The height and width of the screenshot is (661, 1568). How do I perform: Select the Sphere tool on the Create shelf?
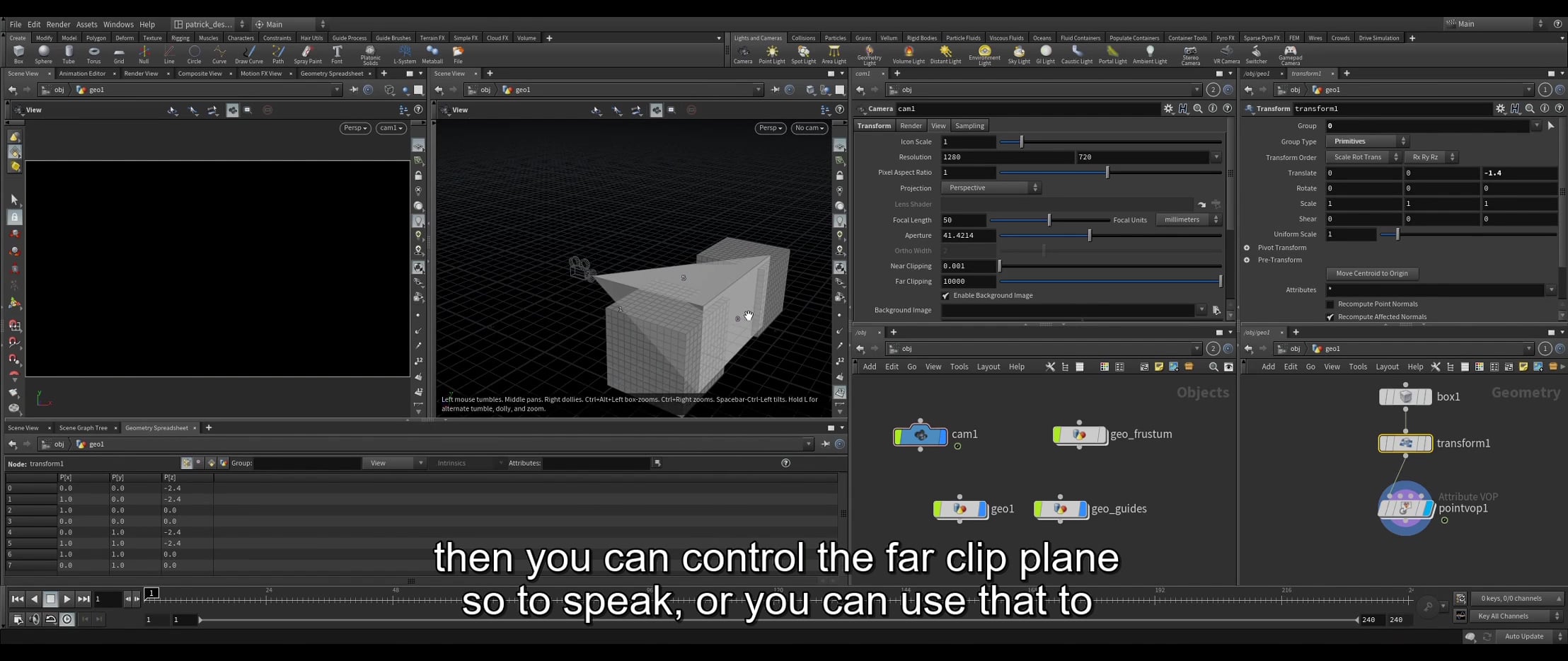point(43,53)
